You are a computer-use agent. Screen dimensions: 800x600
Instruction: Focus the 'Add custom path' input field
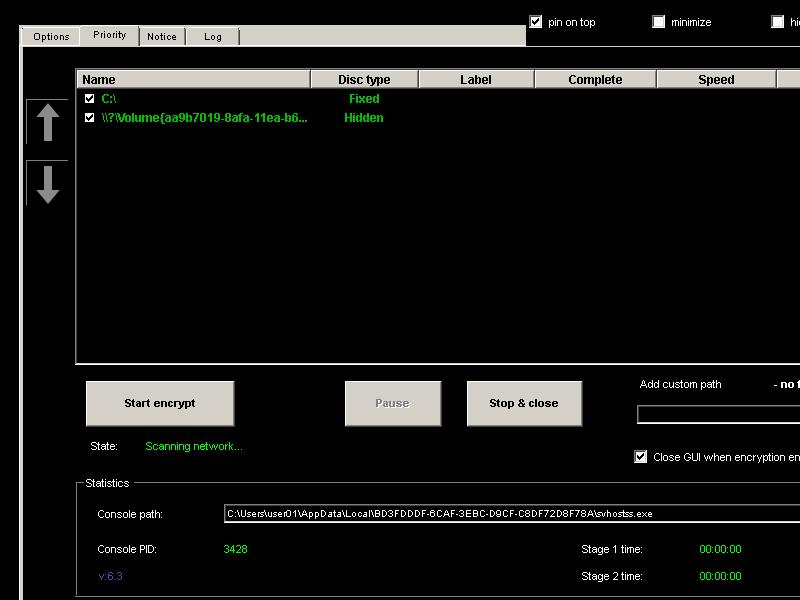pos(718,415)
